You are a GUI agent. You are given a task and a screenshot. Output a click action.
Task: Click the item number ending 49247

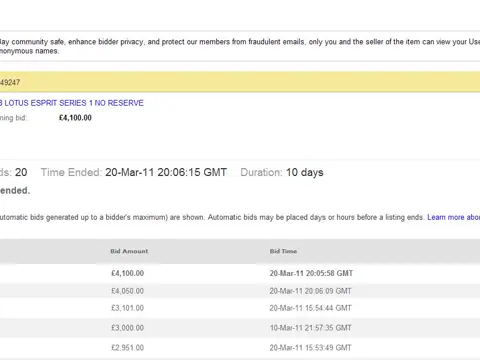(10, 82)
